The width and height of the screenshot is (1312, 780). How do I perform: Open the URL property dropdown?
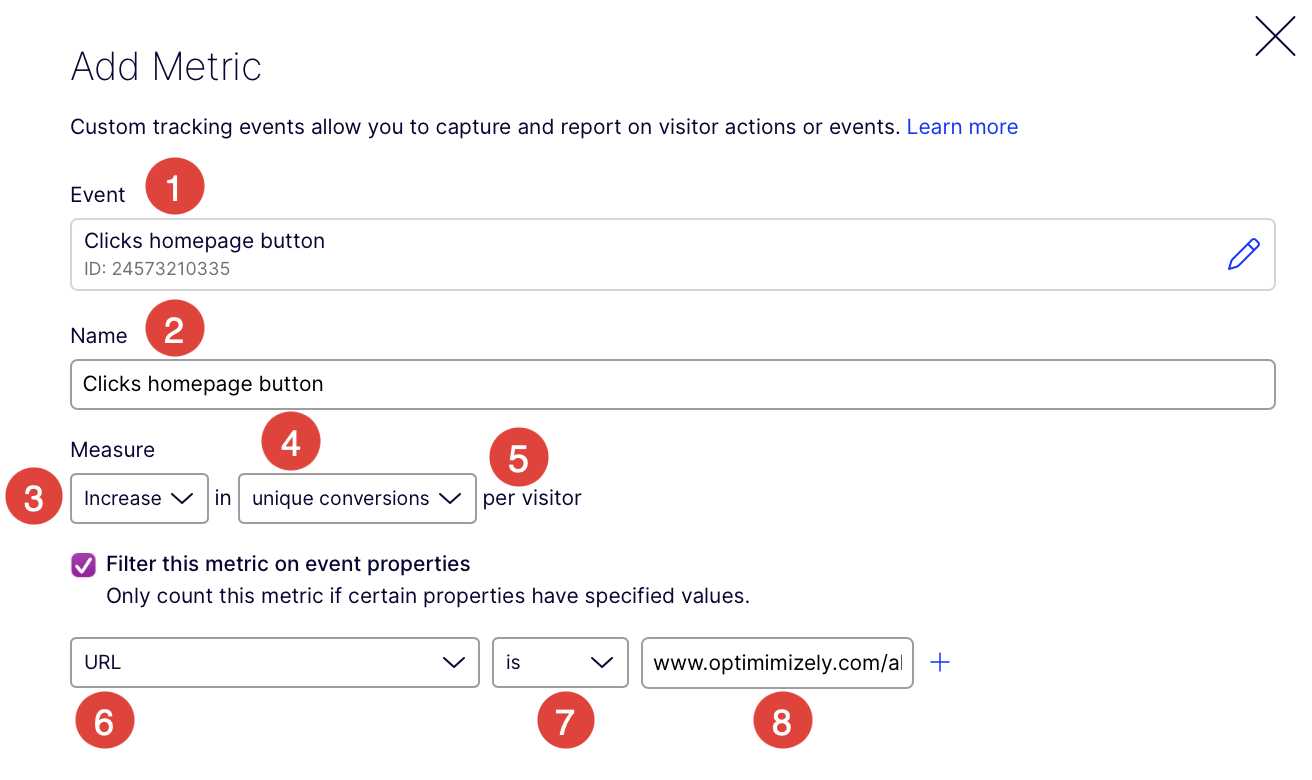(x=274, y=662)
